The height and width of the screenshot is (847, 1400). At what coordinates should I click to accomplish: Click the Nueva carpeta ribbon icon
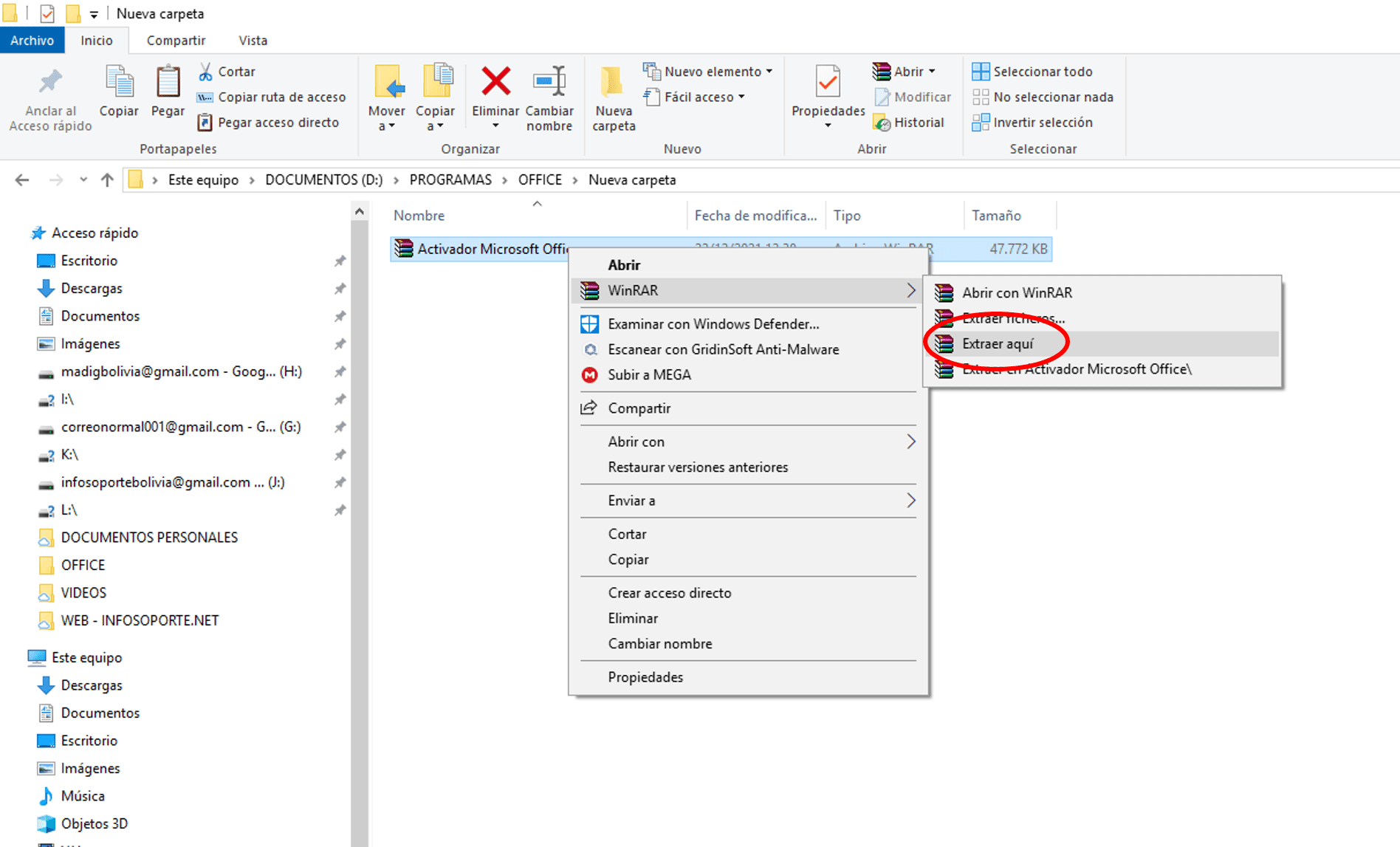[612, 82]
